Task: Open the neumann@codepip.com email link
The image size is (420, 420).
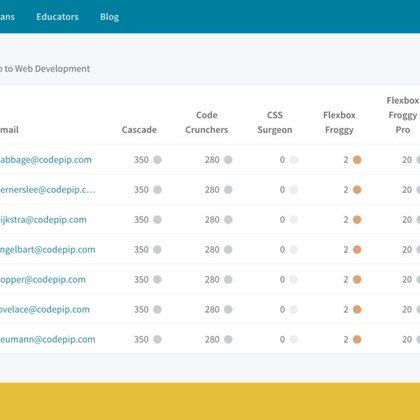Action: [x=48, y=340]
